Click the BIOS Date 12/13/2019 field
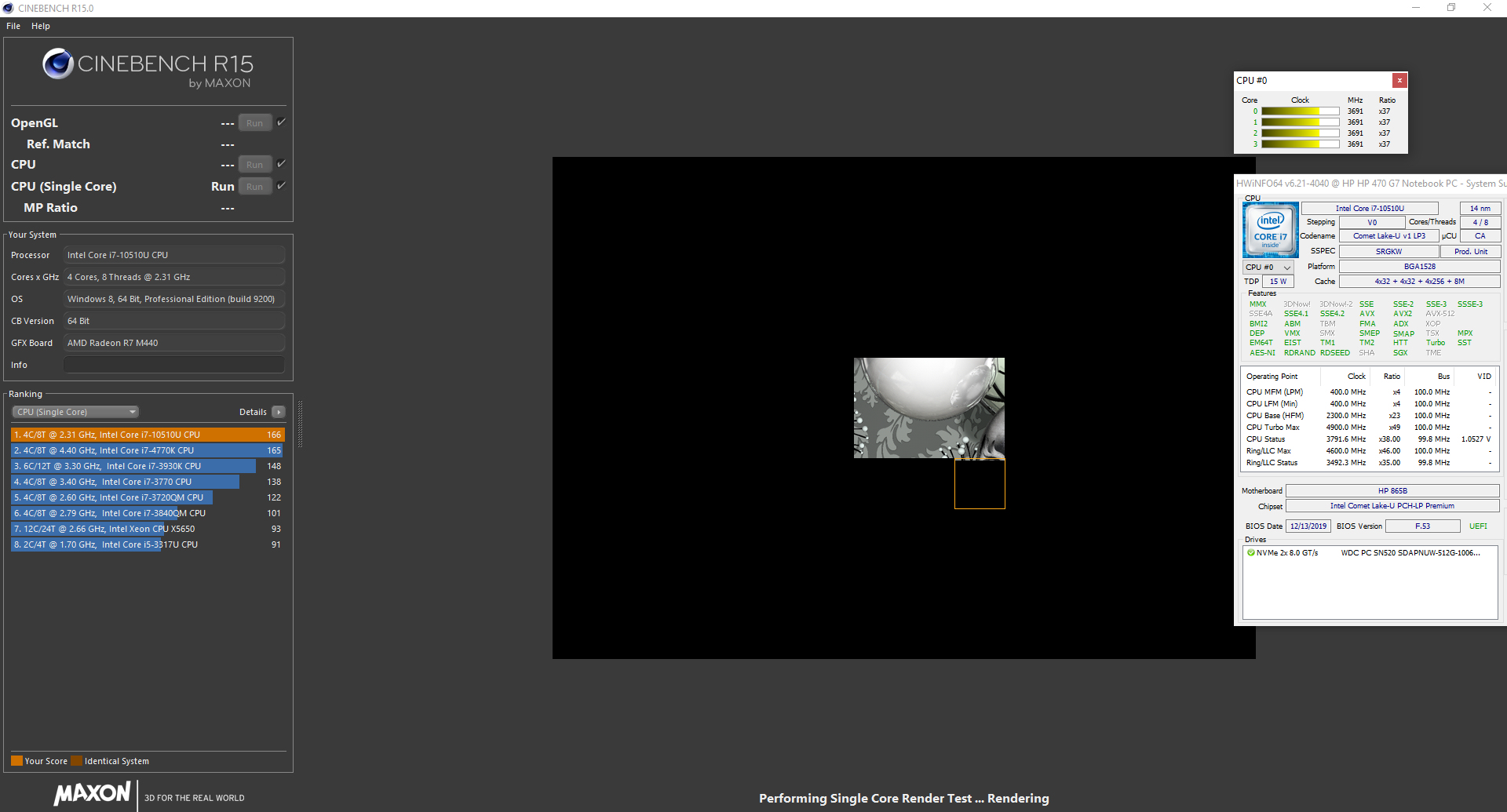The width and height of the screenshot is (1507, 812). pyautogui.click(x=1308, y=526)
